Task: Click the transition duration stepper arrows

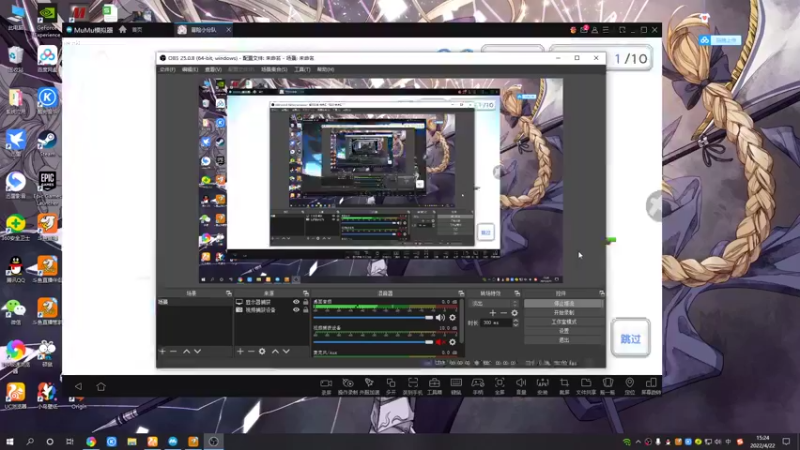Action: point(515,322)
